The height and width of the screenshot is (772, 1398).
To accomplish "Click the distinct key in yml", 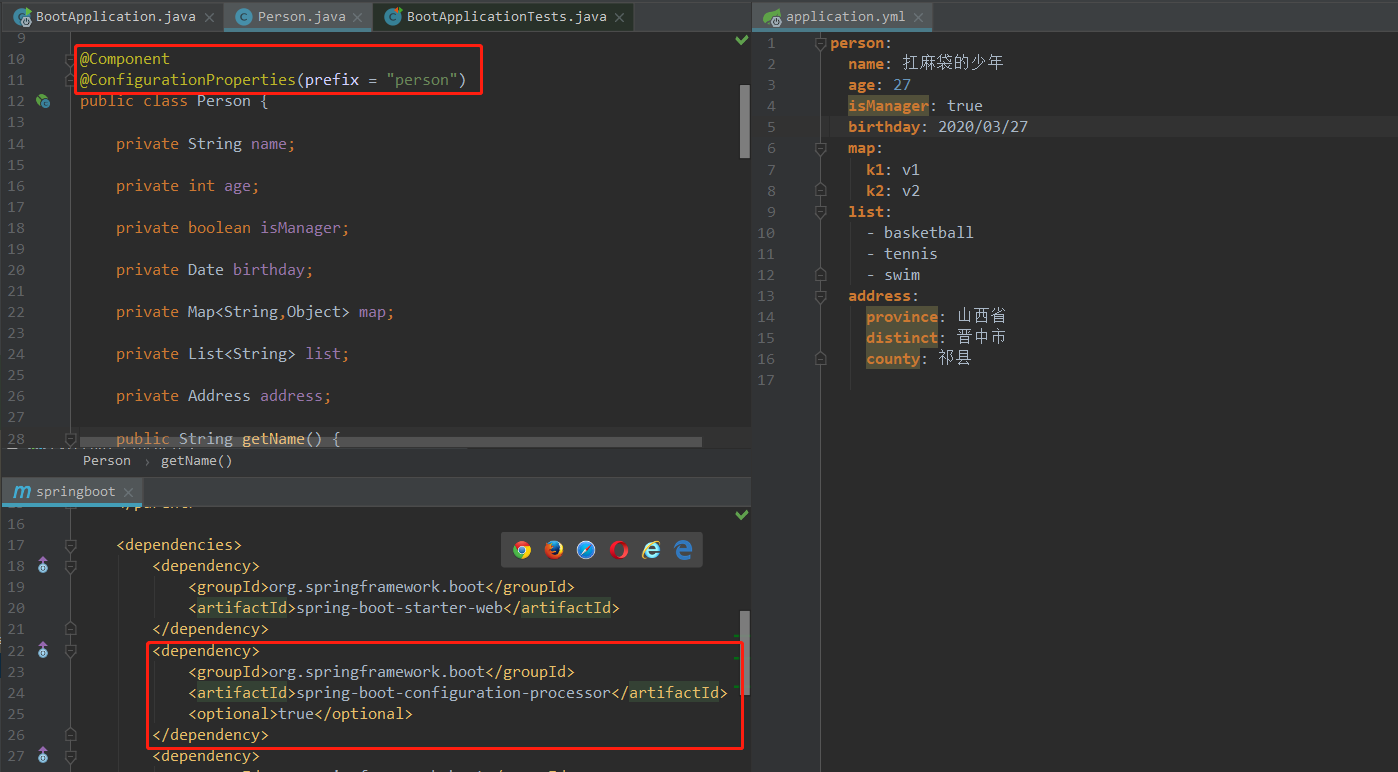I will tap(902, 338).
